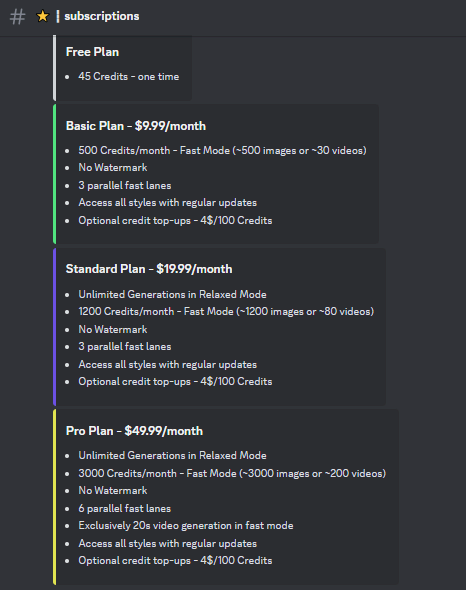Click the hash channel icon in header
Viewport: 466px width, 590px height.
tap(17, 17)
